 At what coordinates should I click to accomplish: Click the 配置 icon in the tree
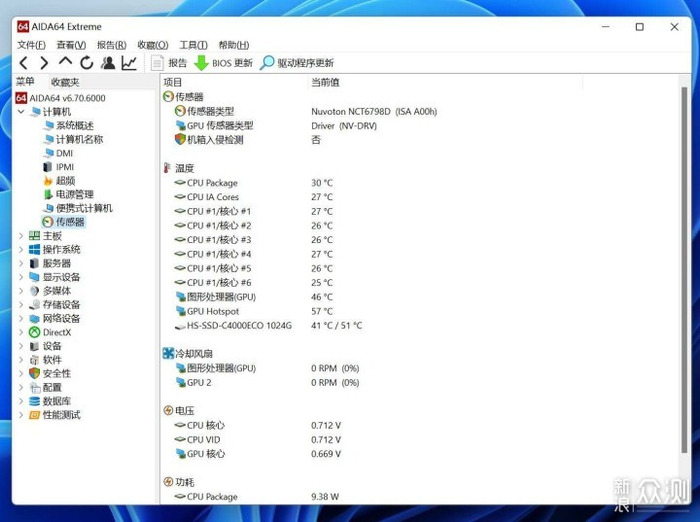click(34, 388)
